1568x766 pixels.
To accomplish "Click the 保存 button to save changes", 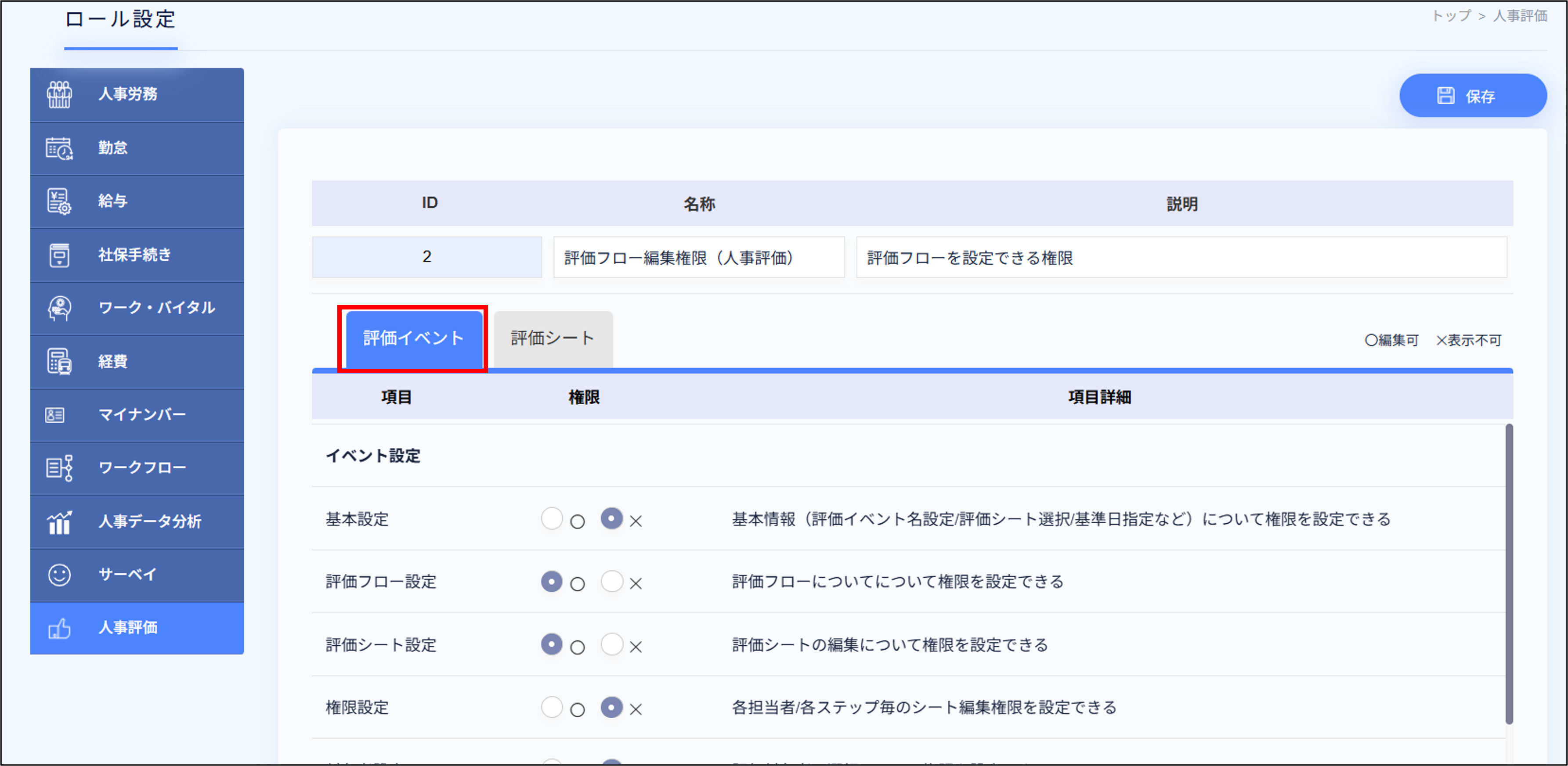I will pos(1472,95).
